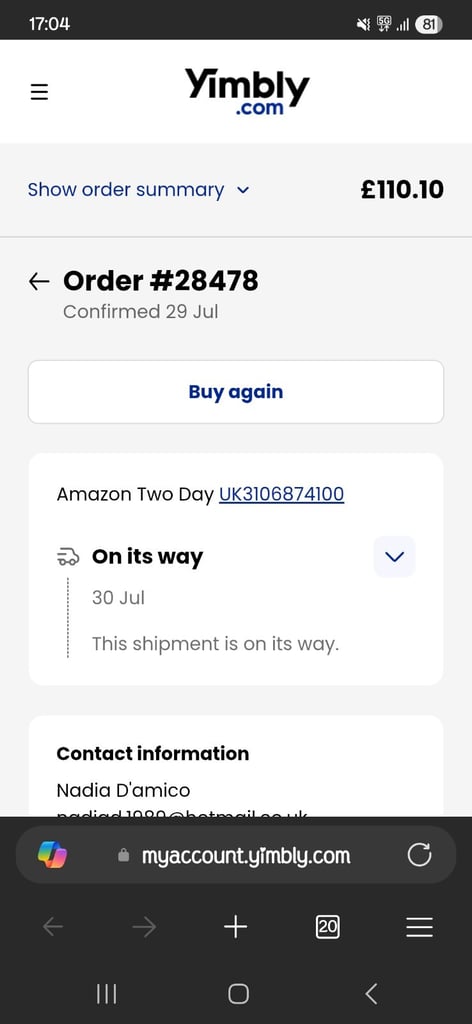Click the delivery truck icon by On its way
Screen dimensions: 472x1024
[68, 556]
